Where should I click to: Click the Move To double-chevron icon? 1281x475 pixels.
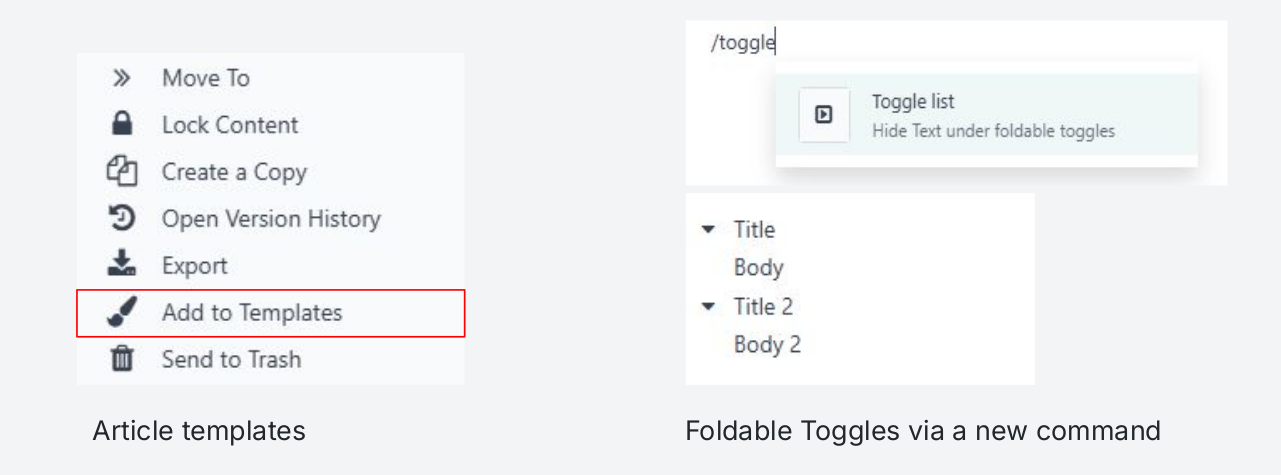tap(121, 78)
